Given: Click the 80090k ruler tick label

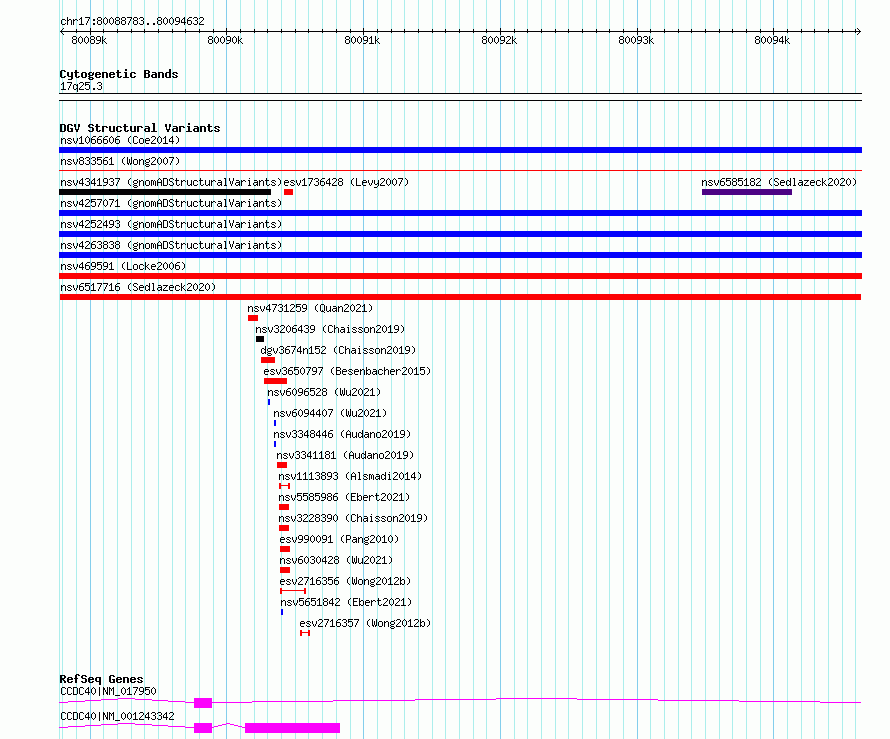Looking at the screenshot, I should (x=225, y=40).
